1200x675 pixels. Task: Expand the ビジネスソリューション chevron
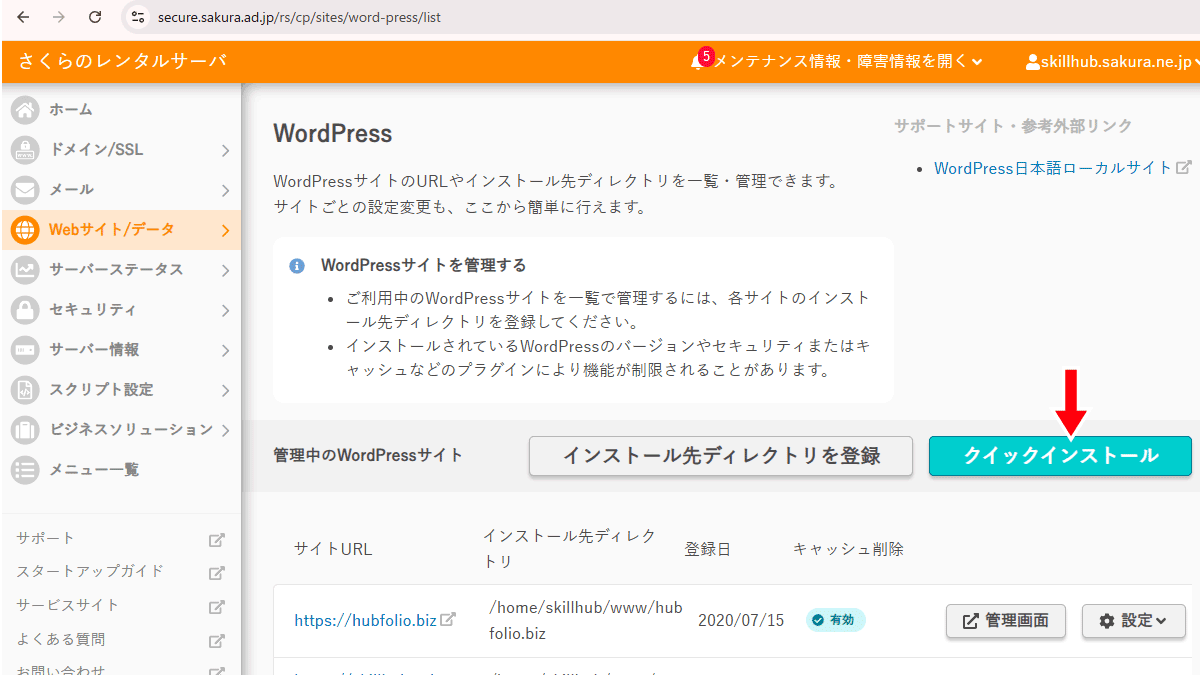(225, 431)
